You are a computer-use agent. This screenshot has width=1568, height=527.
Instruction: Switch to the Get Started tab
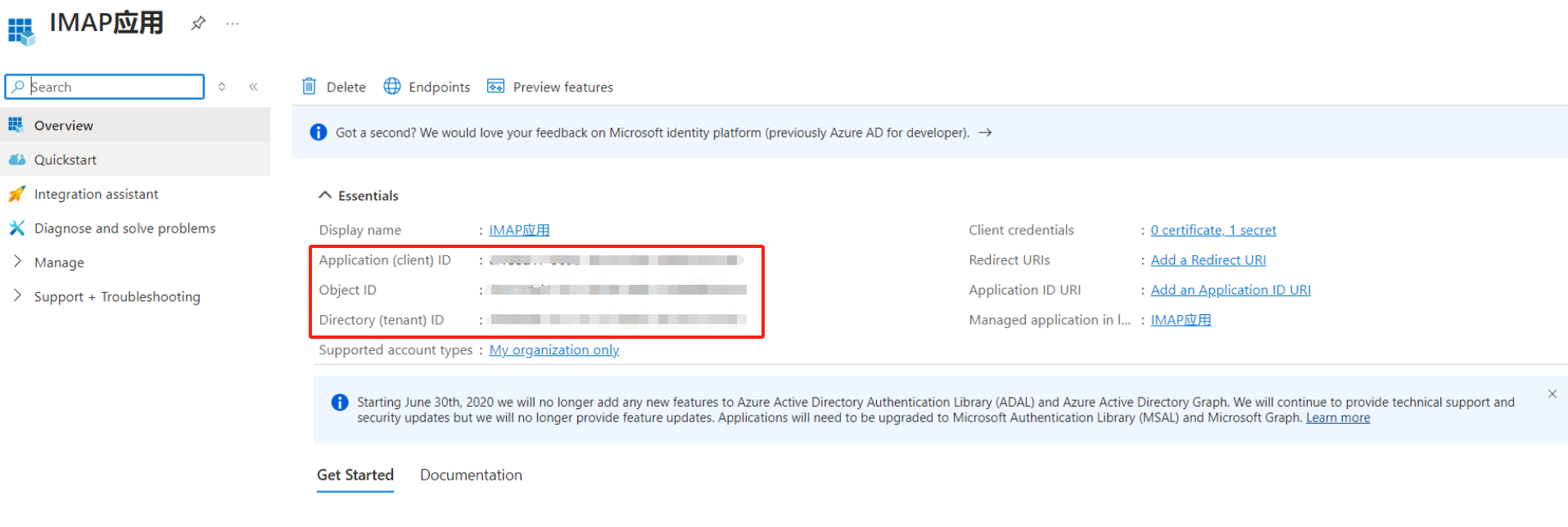(x=355, y=475)
